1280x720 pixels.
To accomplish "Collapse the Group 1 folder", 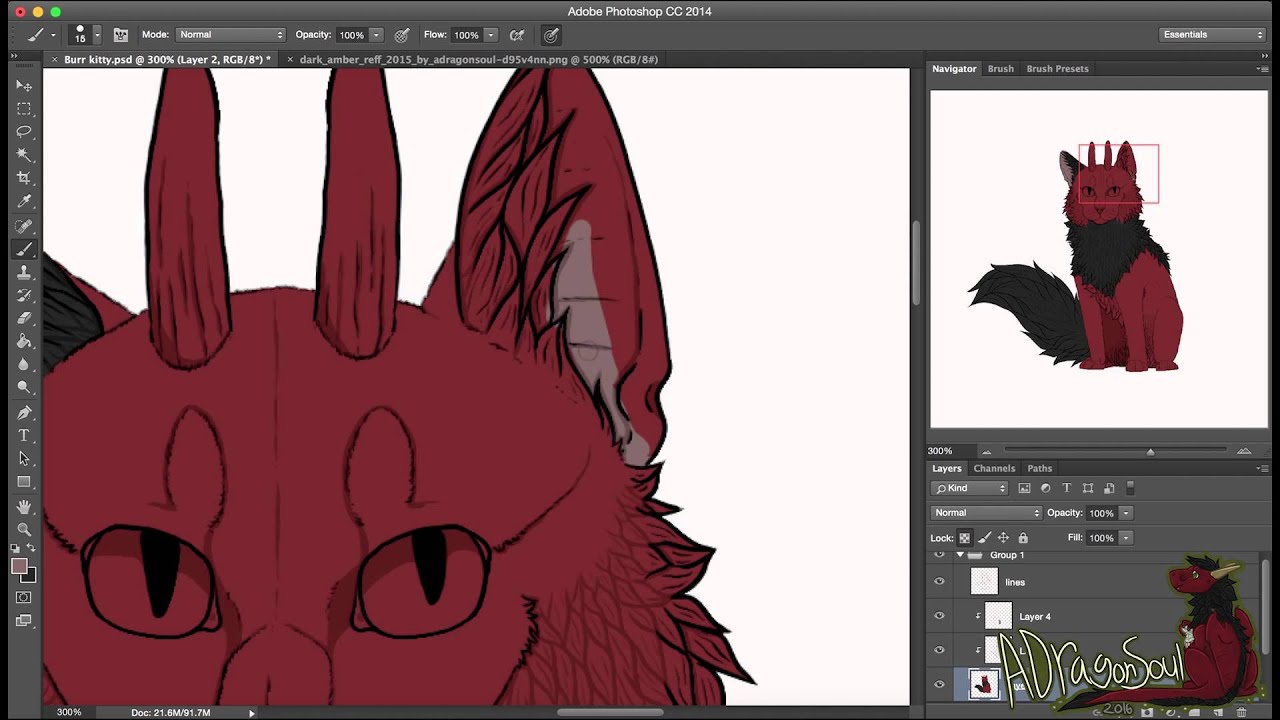I will 960,555.
